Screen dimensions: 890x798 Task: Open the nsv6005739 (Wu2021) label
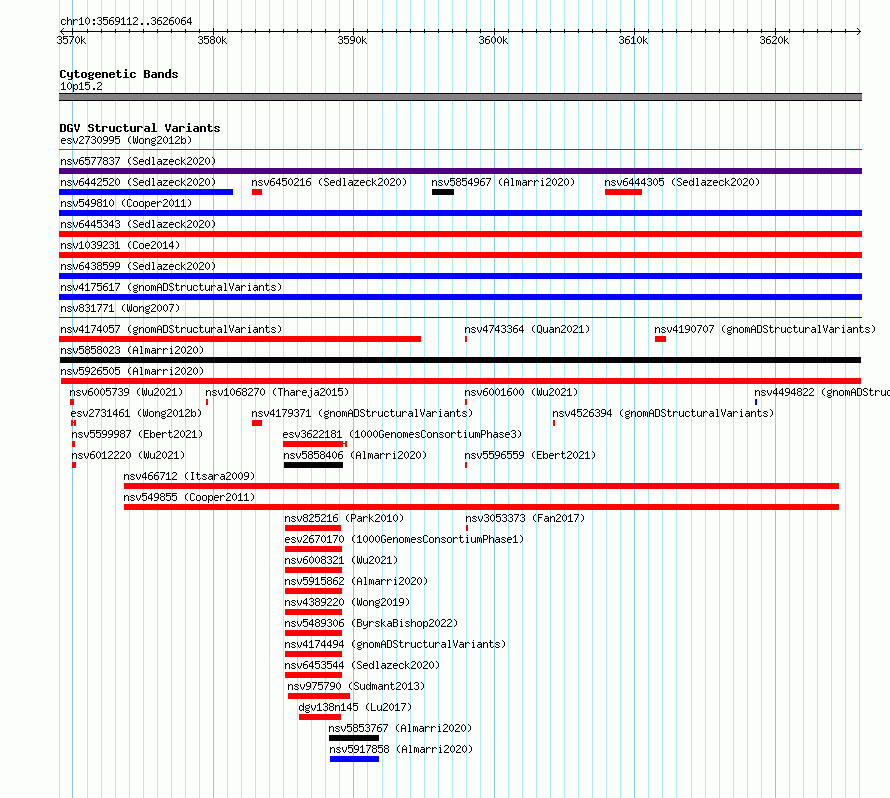pos(126,392)
